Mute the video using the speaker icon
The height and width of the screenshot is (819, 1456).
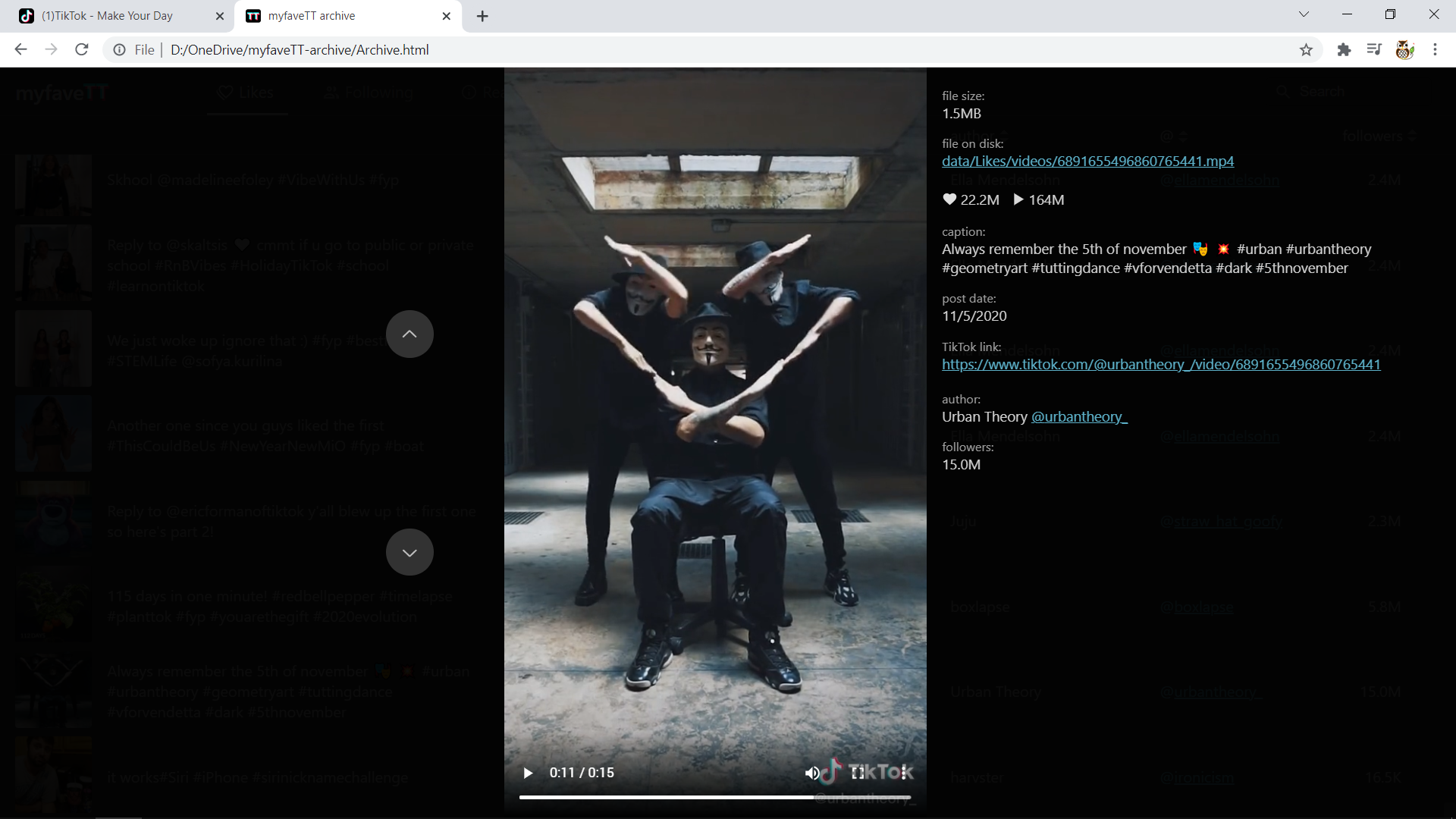811,773
